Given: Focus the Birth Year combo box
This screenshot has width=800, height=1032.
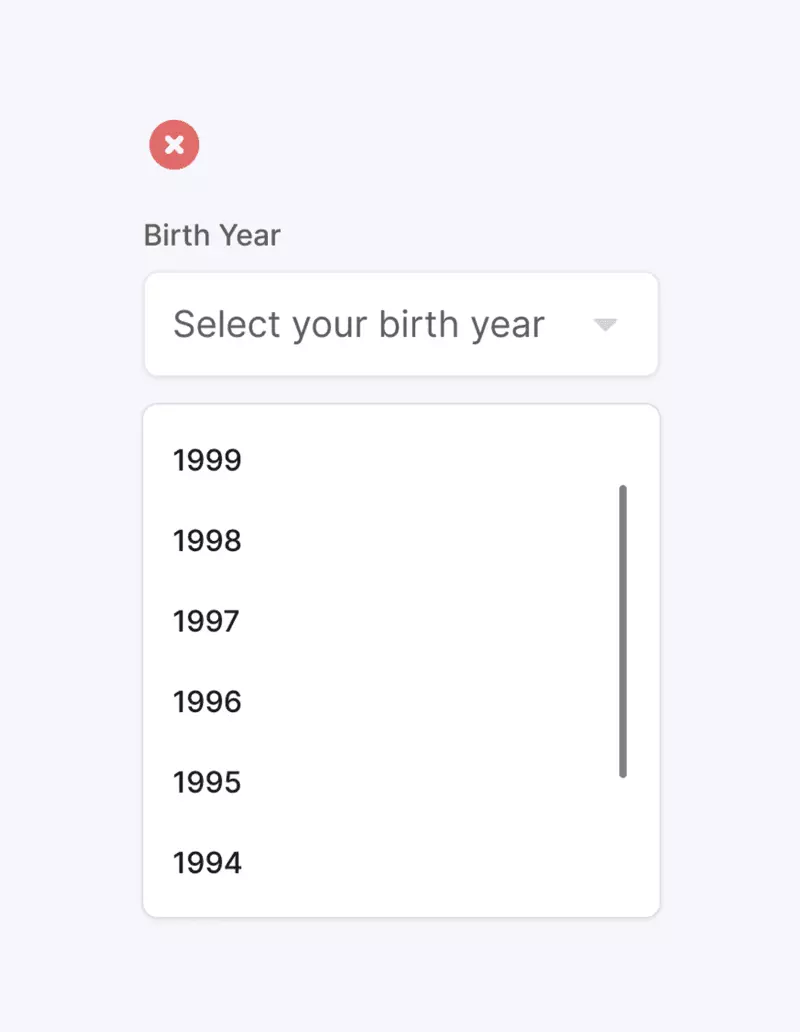Looking at the screenshot, I should coord(401,324).
